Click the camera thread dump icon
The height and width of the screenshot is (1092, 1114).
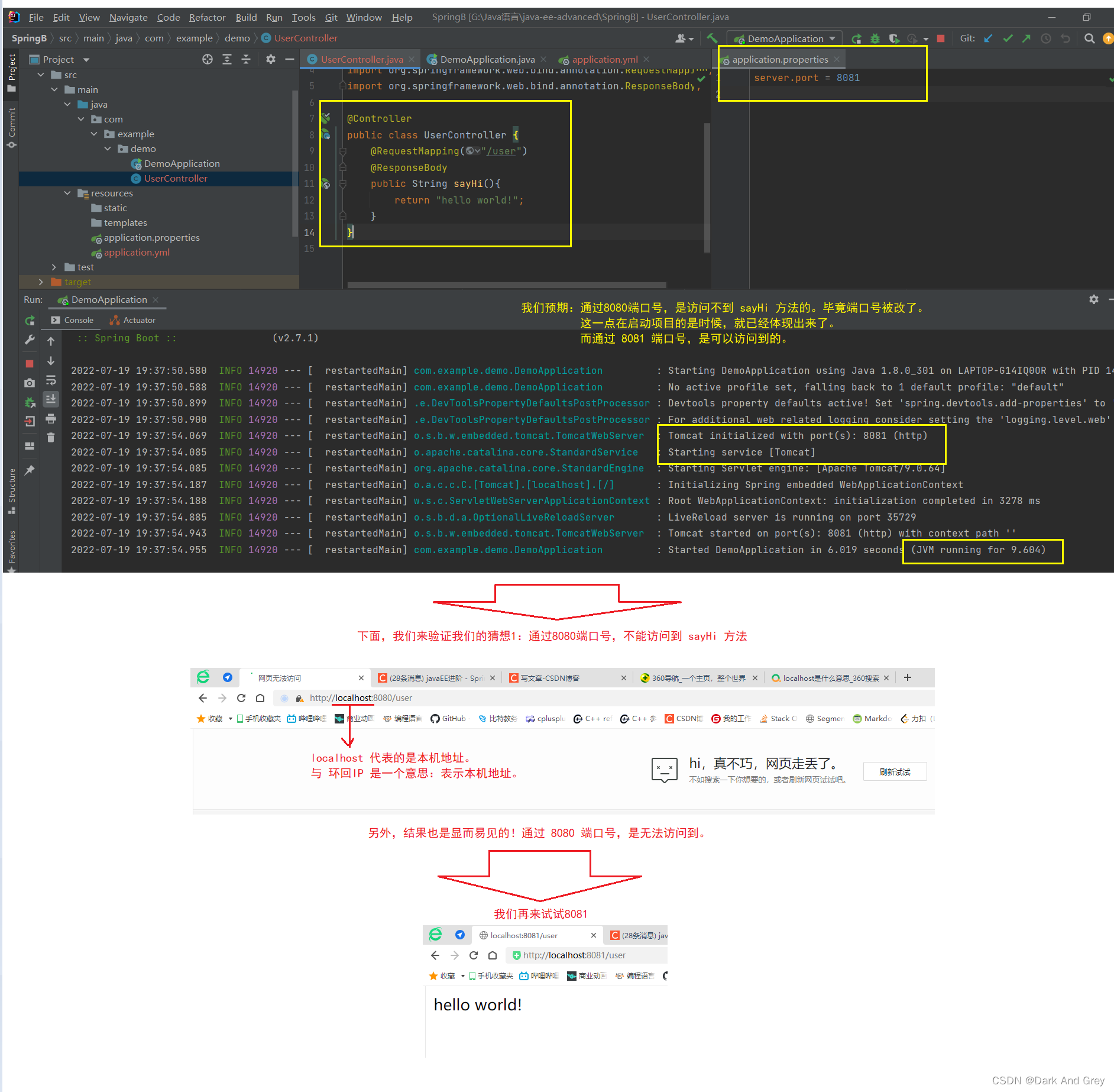(x=30, y=383)
